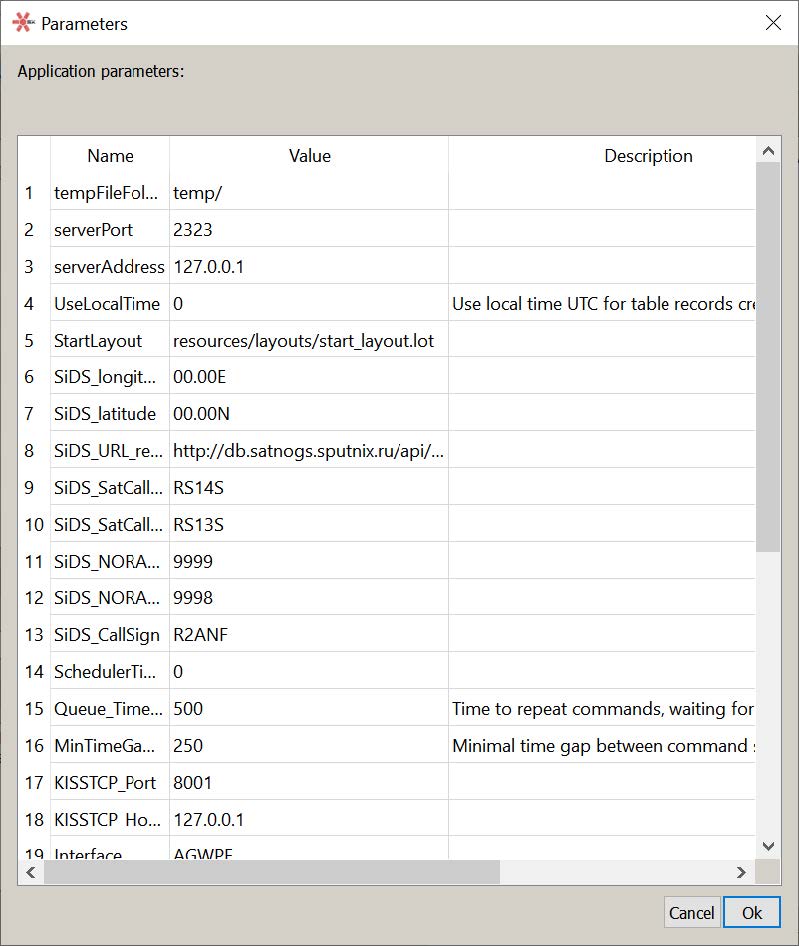This screenshot has height=946, width=799.
Task: Click the Value column header
Action: tap(309, 156)
